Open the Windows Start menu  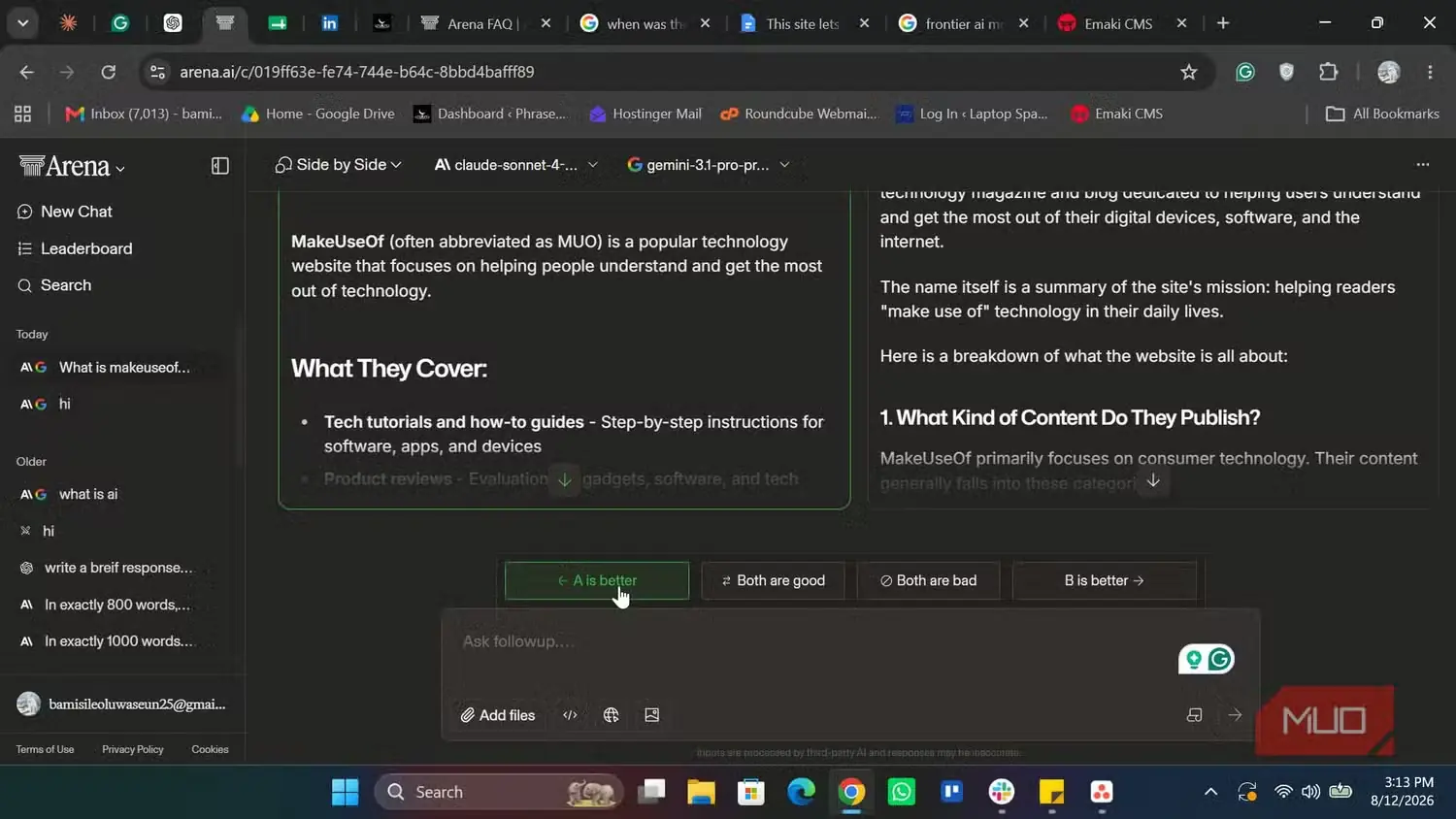(345, 792)
